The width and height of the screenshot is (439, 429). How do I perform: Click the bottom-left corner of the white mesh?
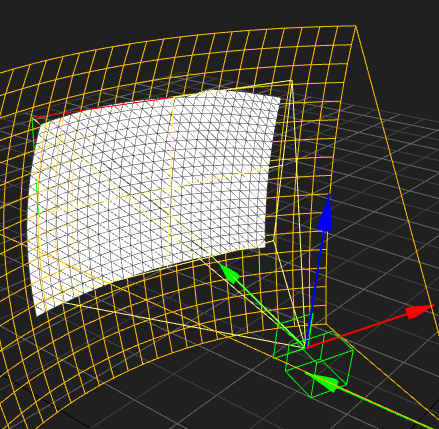37,315
